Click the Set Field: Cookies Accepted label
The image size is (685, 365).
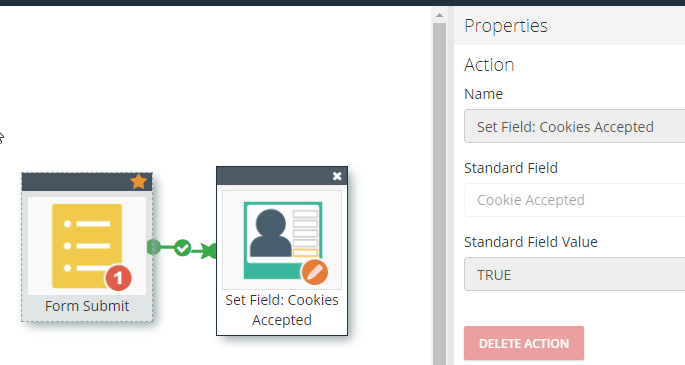click(282, 310)
